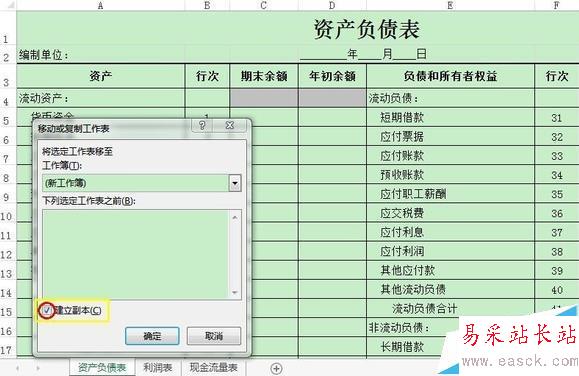579x376 pixels.
Task: Click the 应付账款 cell
Action: click(x=450, y=156)
